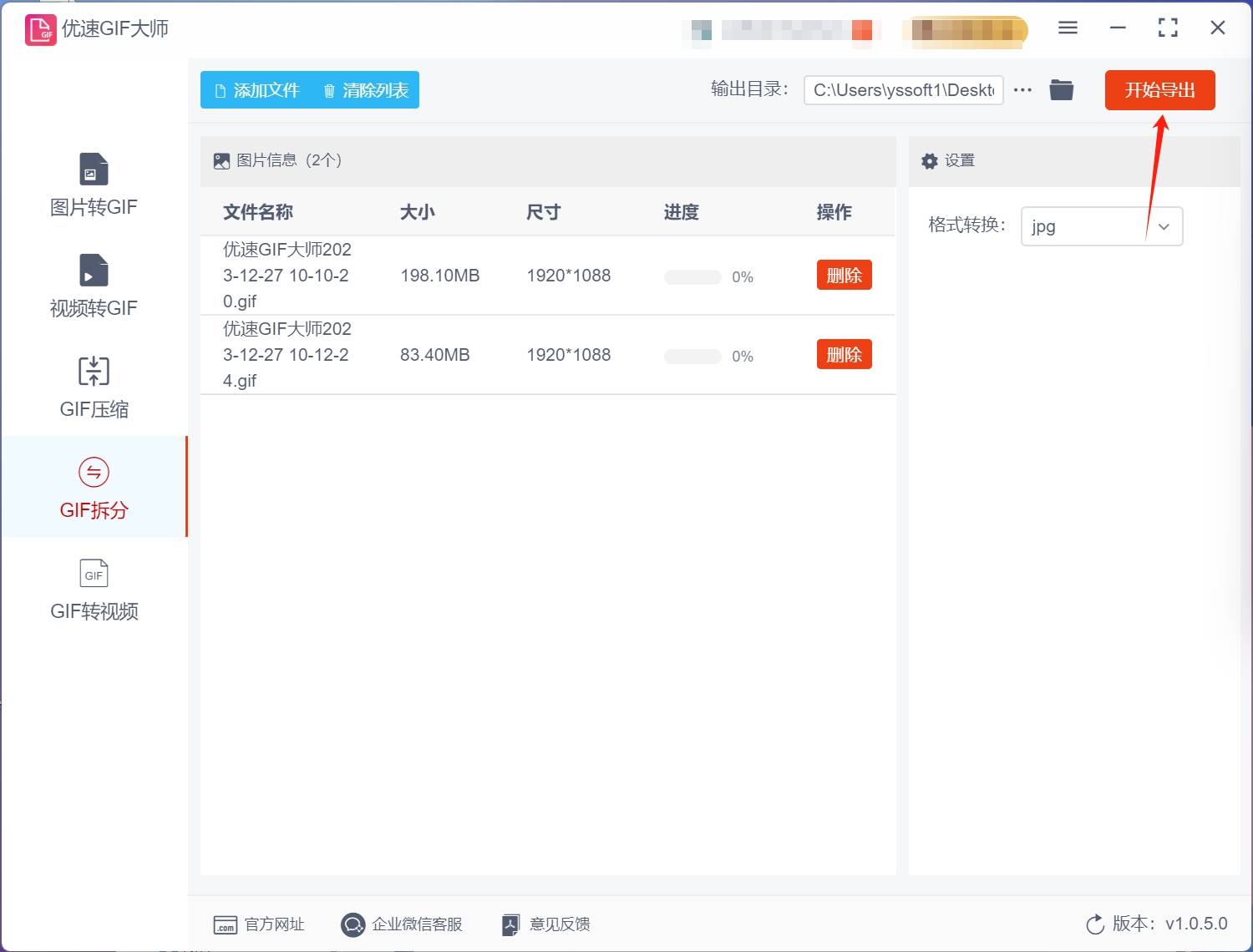1253x952 pixels.
Task: Click the blurred username in title bar
Action: [x=797, y=30]
